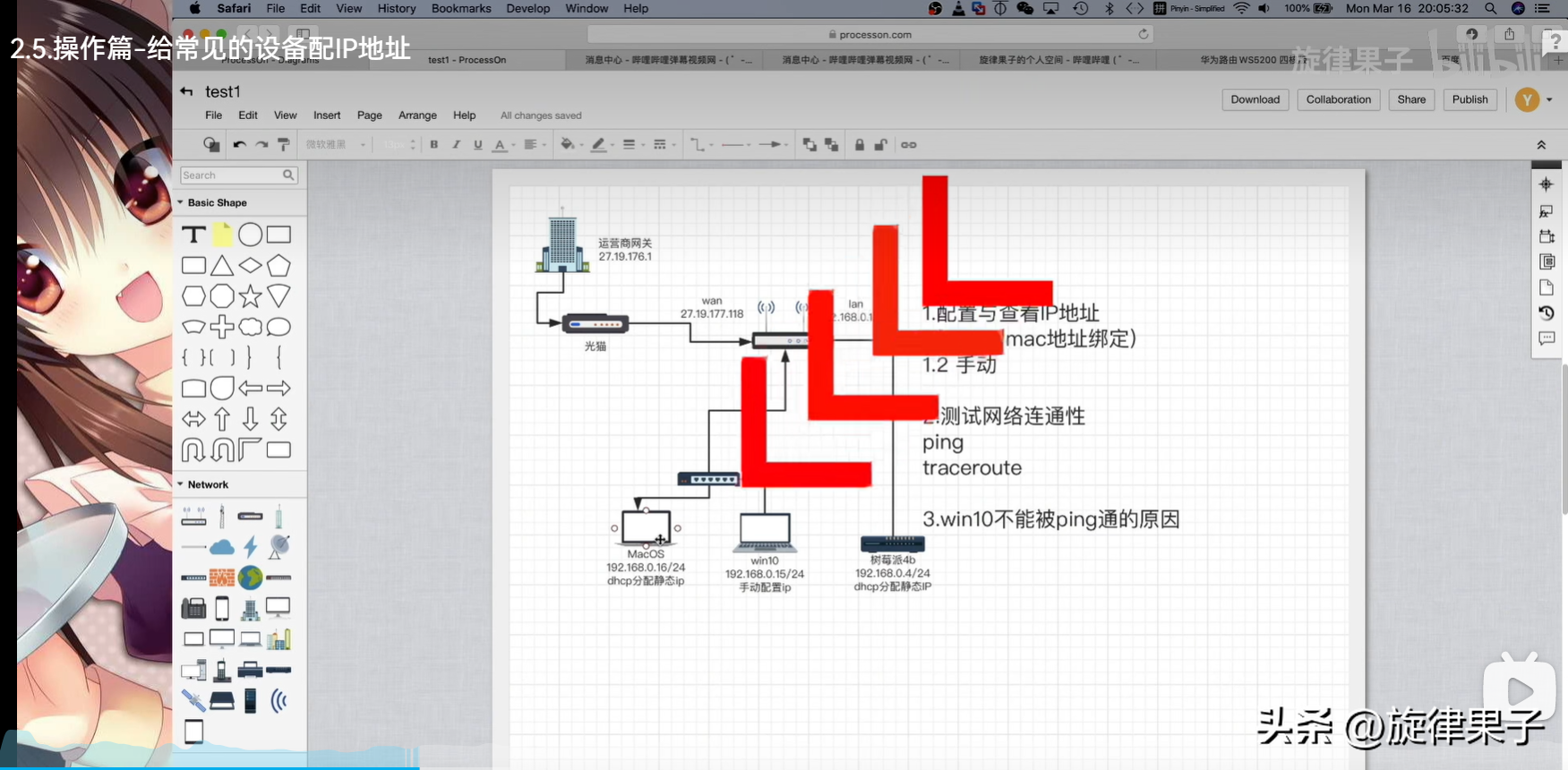Open the Bookmarks menu in Safari
This screenshot has height=770, width=1568.
coord(461,8)
